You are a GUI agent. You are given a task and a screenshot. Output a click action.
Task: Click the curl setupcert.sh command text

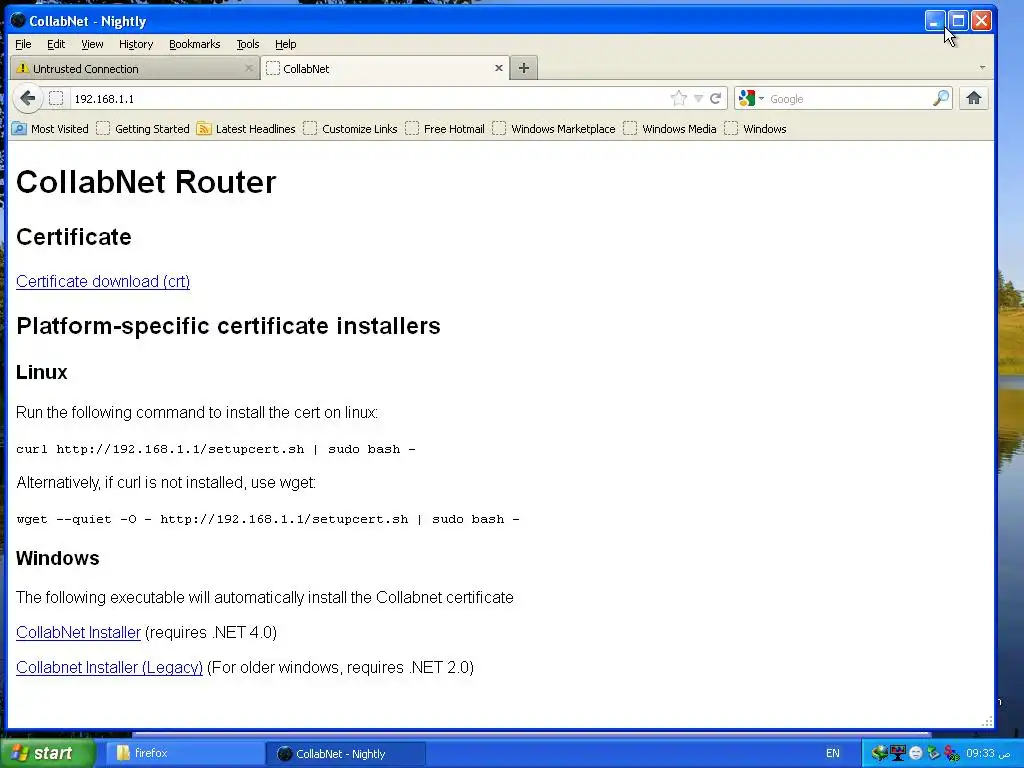tap(216, 449)
